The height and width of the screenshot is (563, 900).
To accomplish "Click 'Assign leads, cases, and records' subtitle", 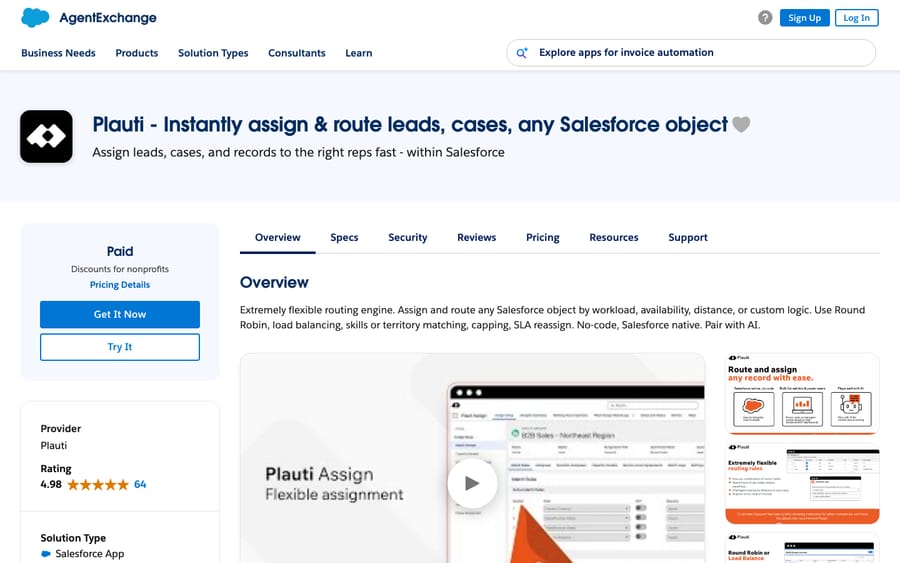I will 298,153.
